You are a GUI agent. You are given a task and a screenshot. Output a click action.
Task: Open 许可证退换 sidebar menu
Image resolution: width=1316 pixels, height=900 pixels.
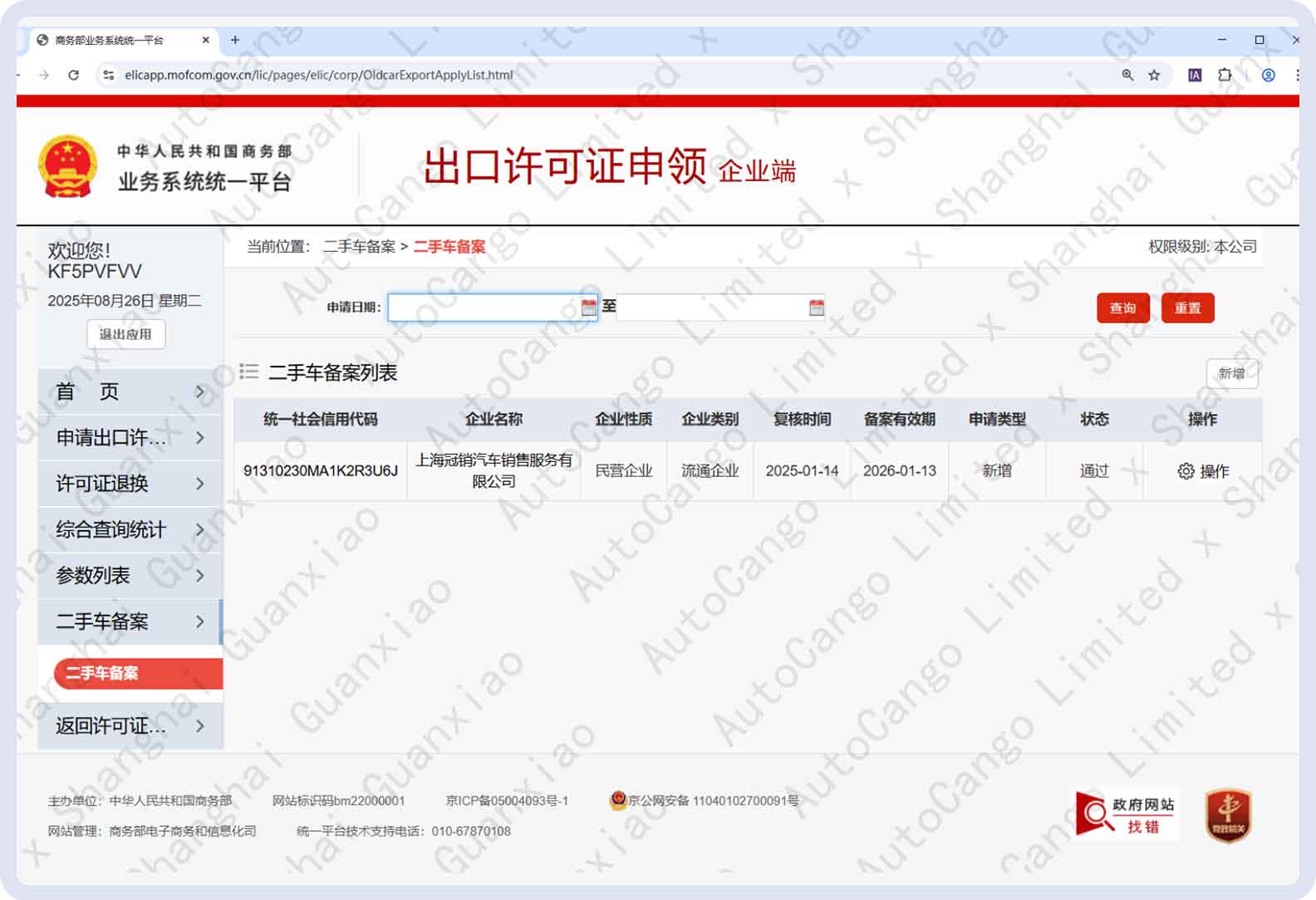(x=130, y=484)
